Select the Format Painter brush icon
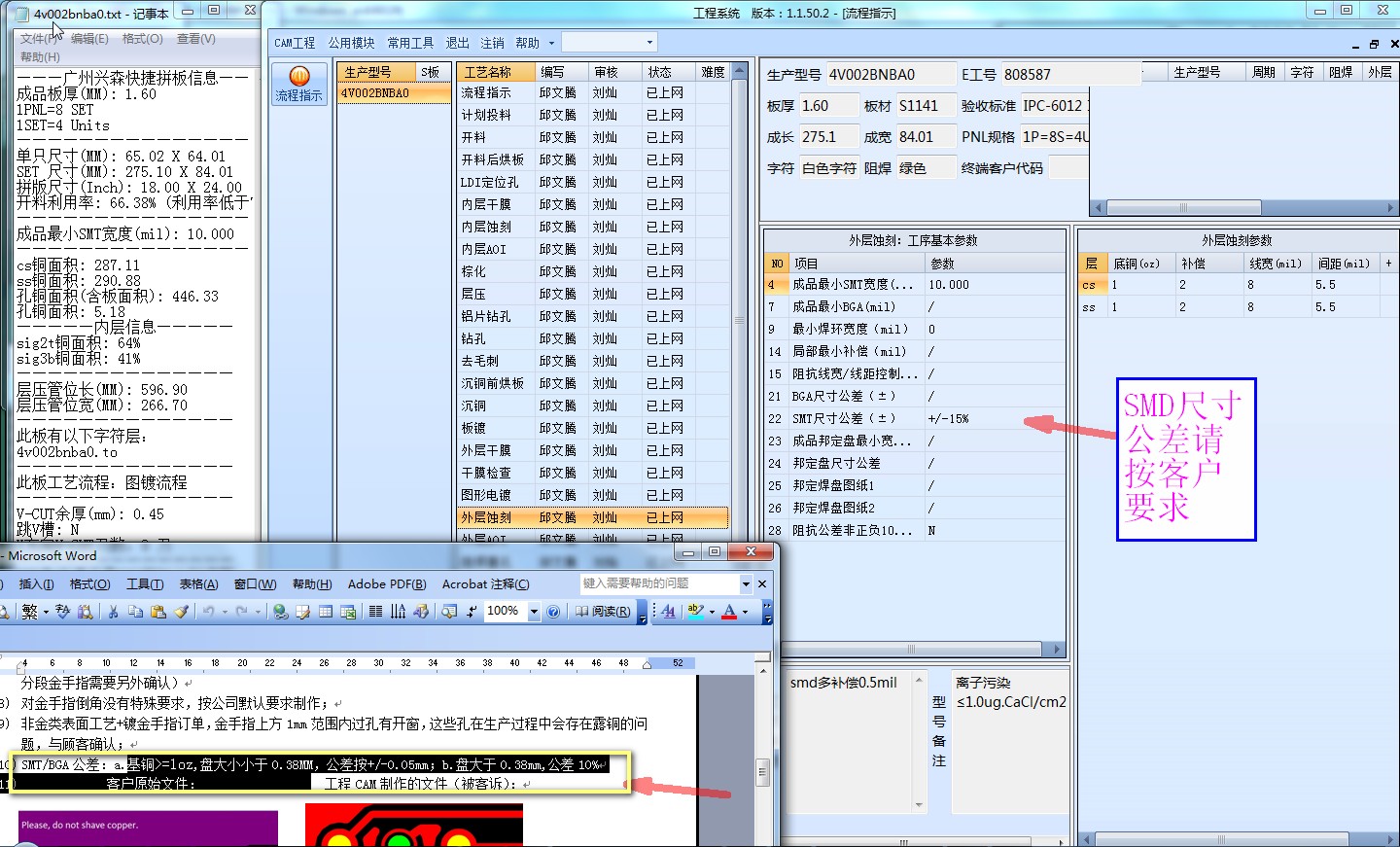 pyautogui.click(x=182, y=612)
